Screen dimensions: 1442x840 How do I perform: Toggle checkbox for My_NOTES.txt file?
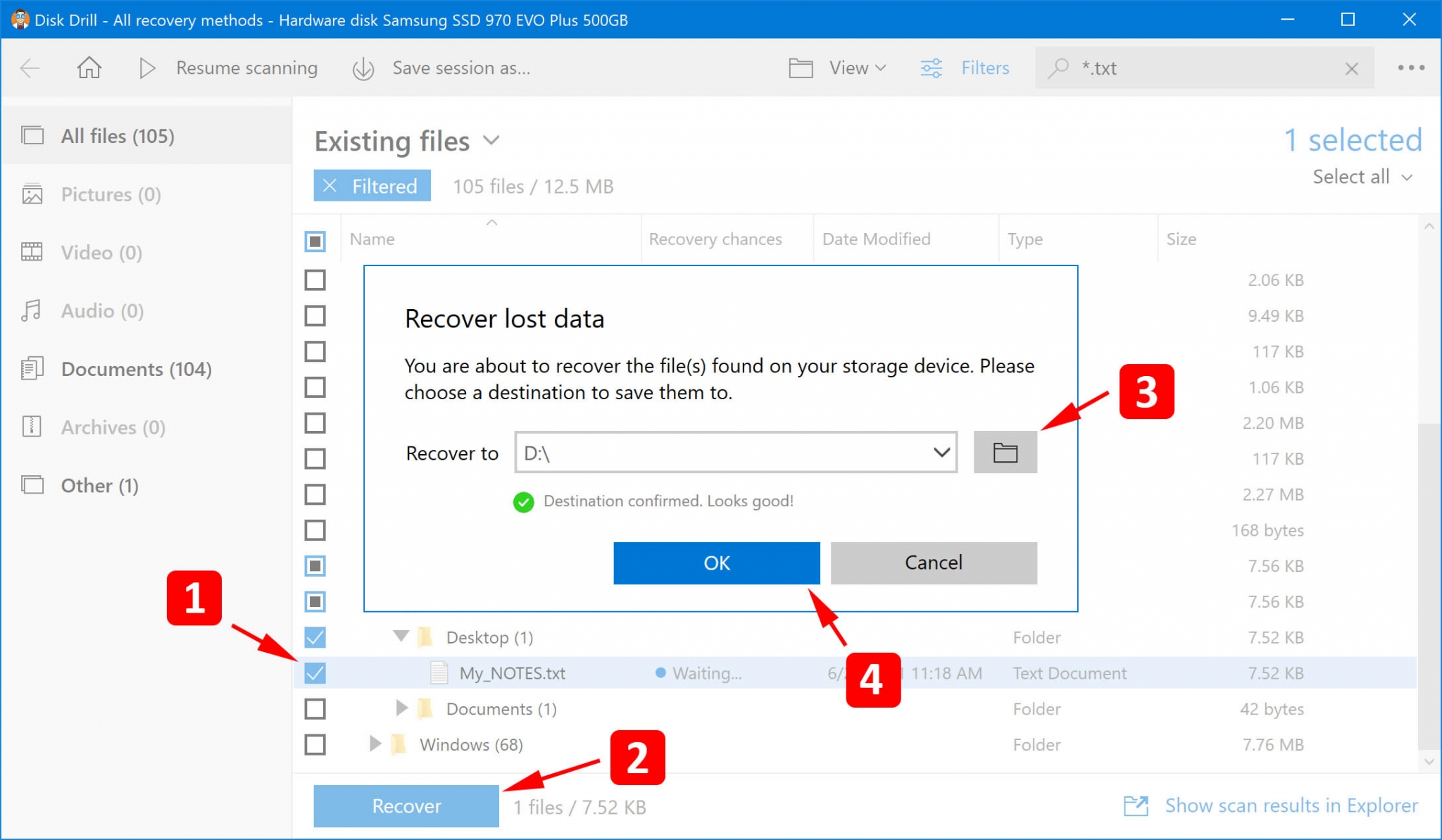[315, 672]
